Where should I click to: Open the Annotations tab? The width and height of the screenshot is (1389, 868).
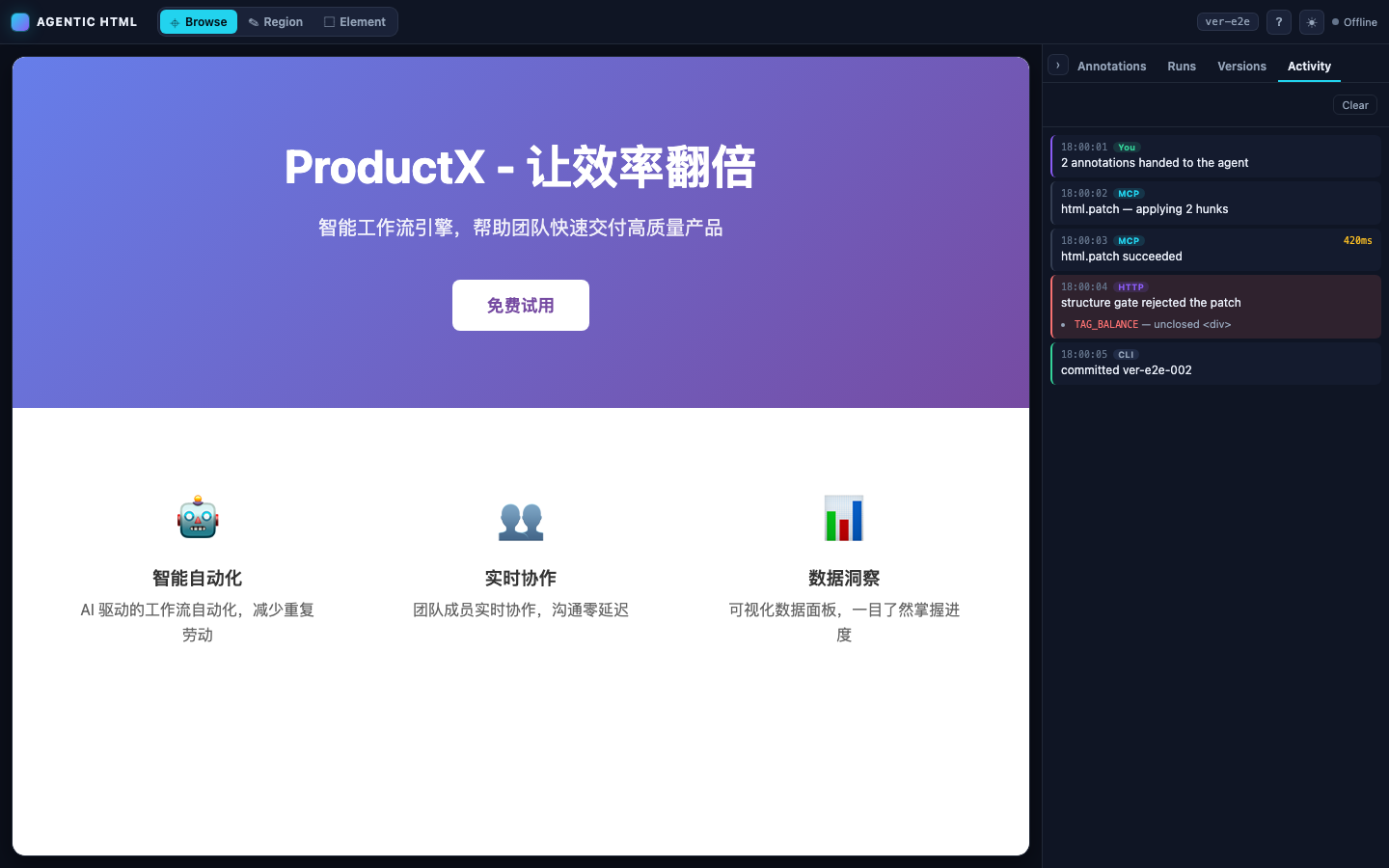(x=1112, y=67)
